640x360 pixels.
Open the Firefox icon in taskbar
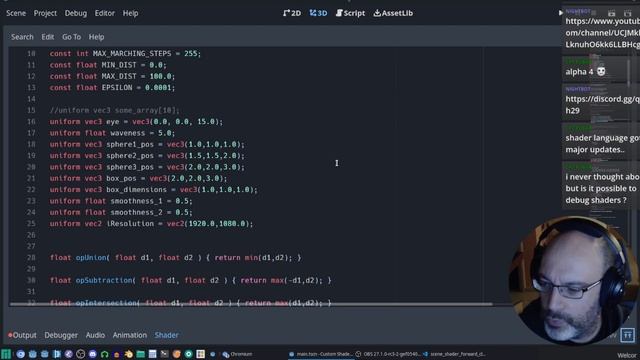(176, 354)
